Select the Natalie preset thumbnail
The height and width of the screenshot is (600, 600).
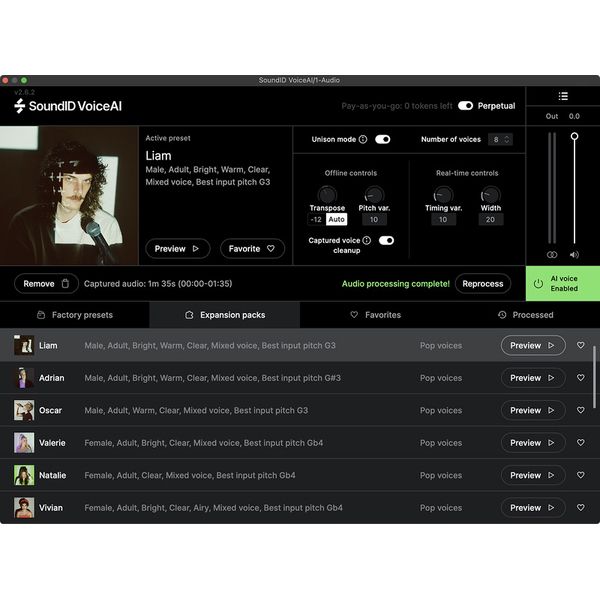(x=24, y=475)
